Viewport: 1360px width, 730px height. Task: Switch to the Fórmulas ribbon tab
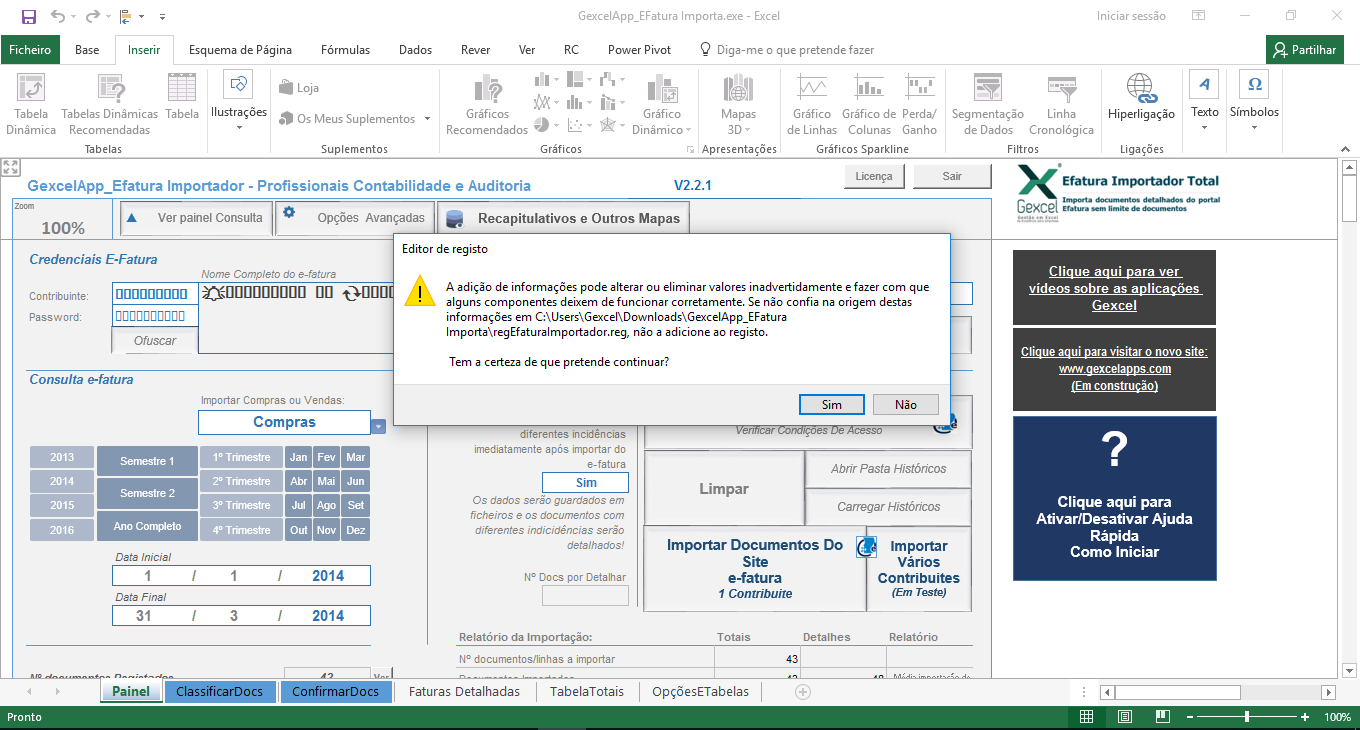[x=345, y=49]
